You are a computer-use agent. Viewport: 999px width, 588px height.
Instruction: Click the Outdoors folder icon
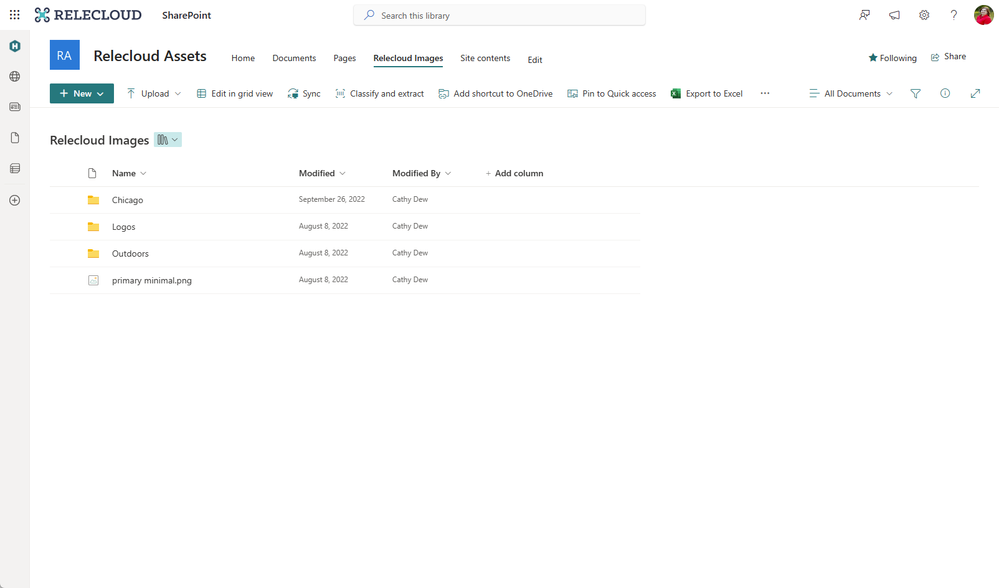pos(93,254)
